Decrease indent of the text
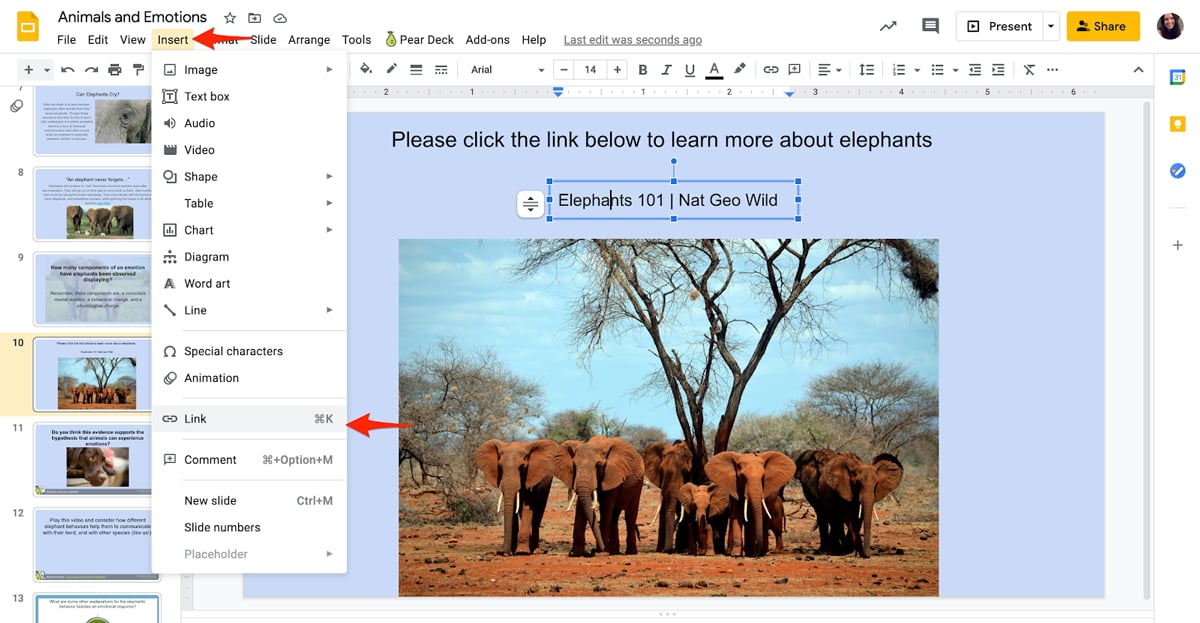Viewport: 1200px width, 623px height. (x=975, y=70)
